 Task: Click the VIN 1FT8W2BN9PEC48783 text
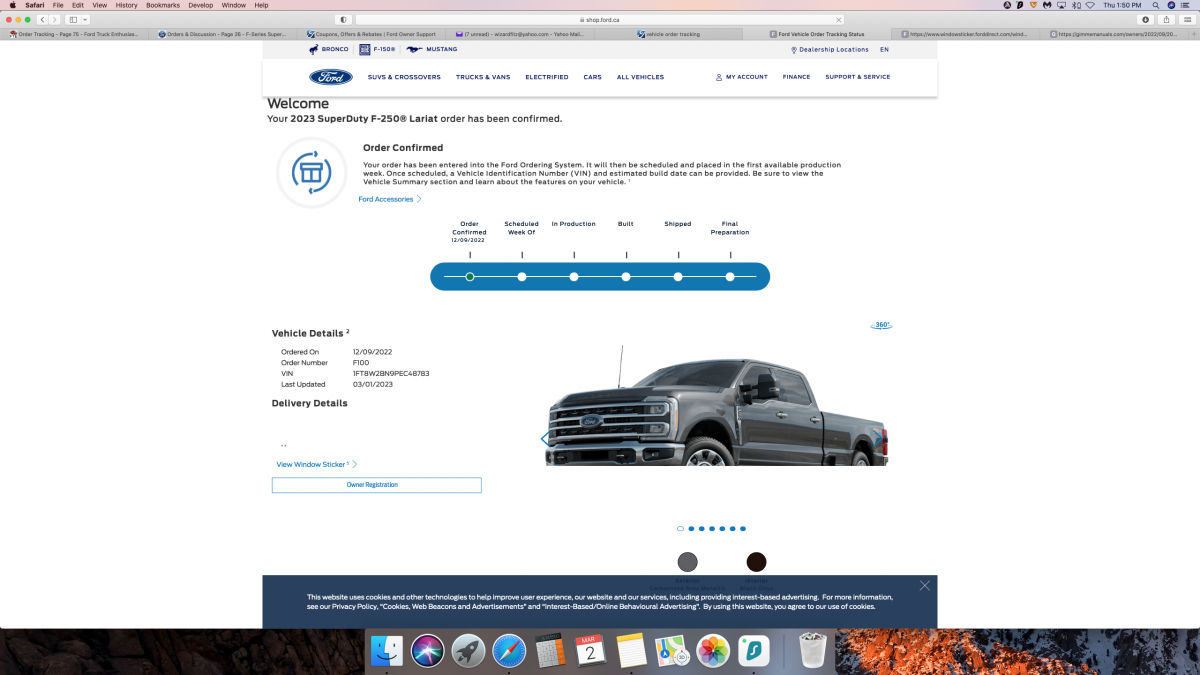[x=391, y=373]
